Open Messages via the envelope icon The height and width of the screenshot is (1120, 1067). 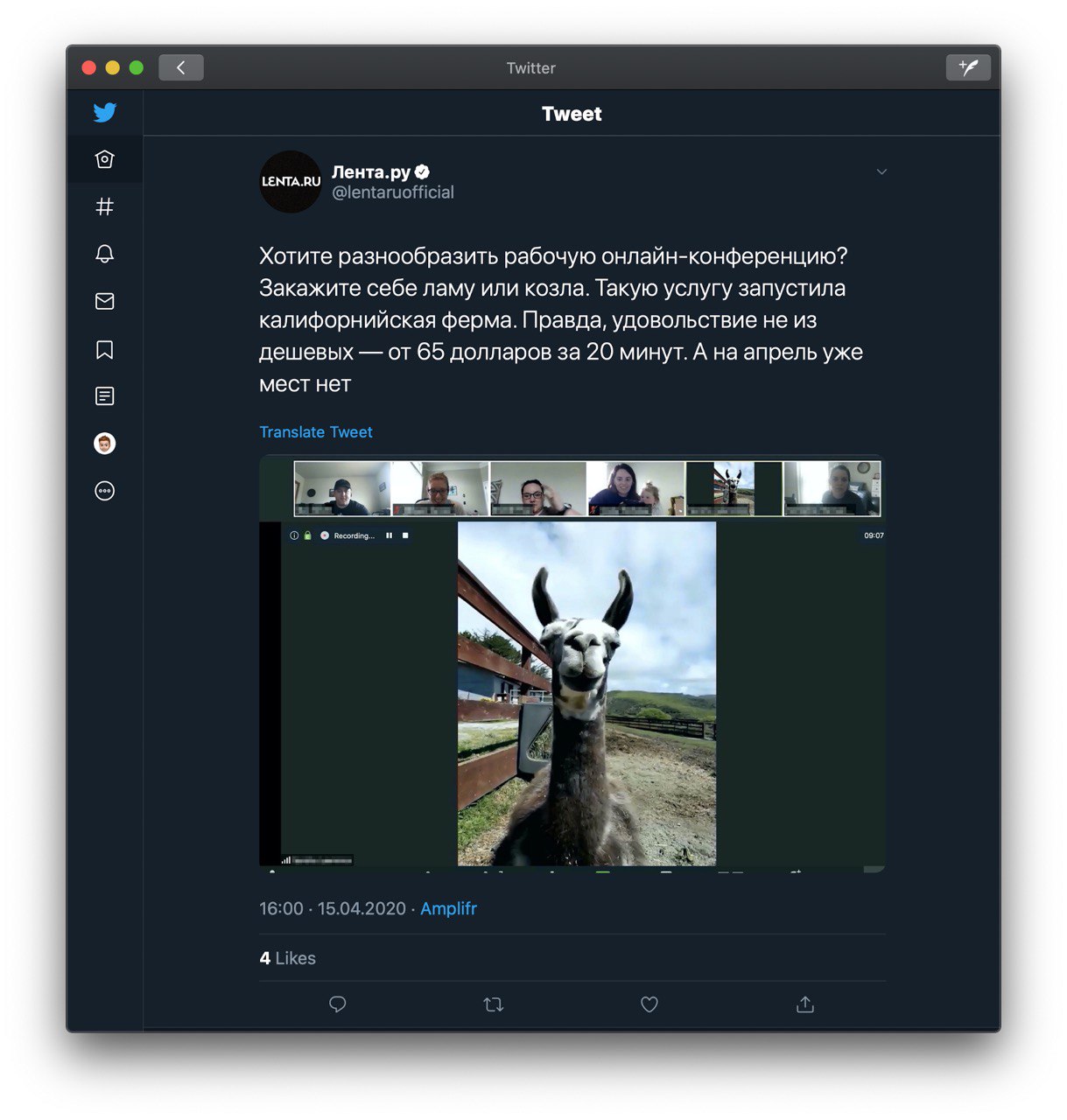click(105, 301)
